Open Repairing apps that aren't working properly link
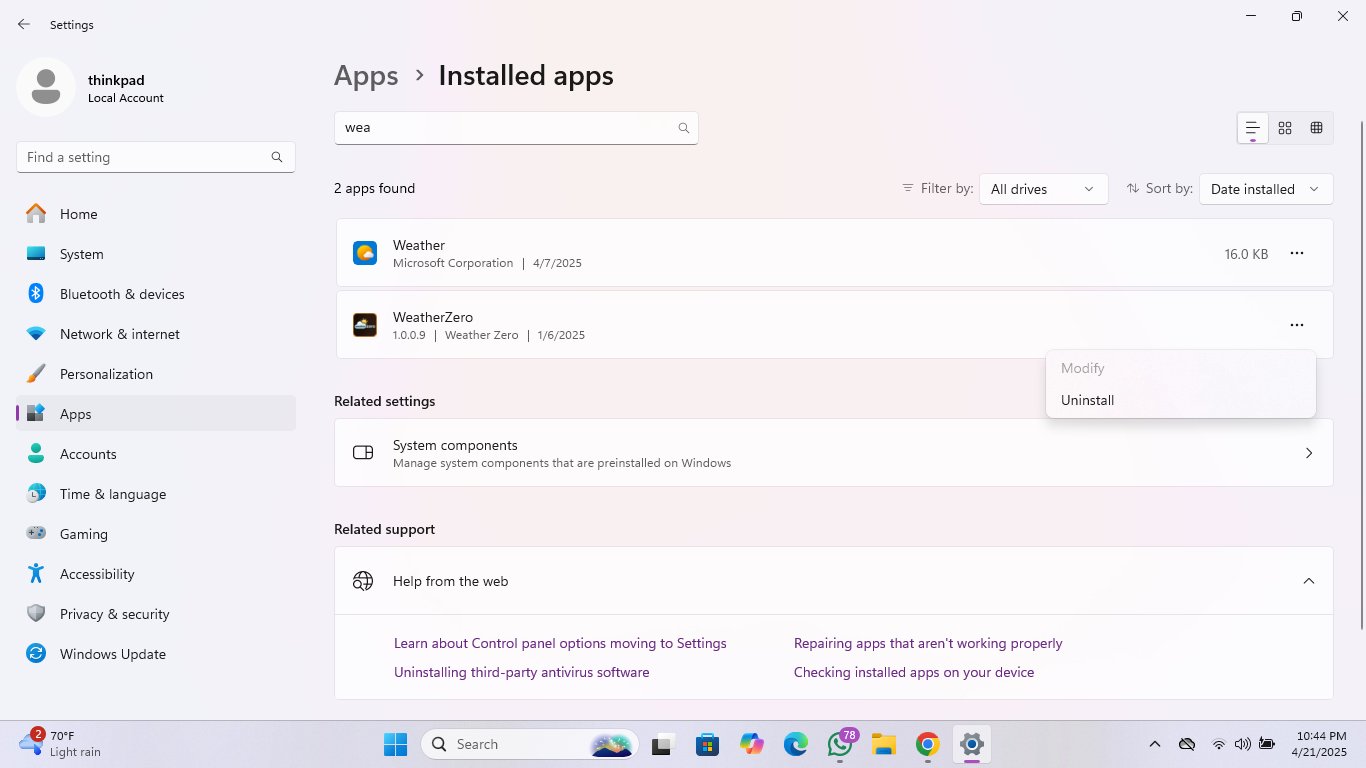 point(928,643)
